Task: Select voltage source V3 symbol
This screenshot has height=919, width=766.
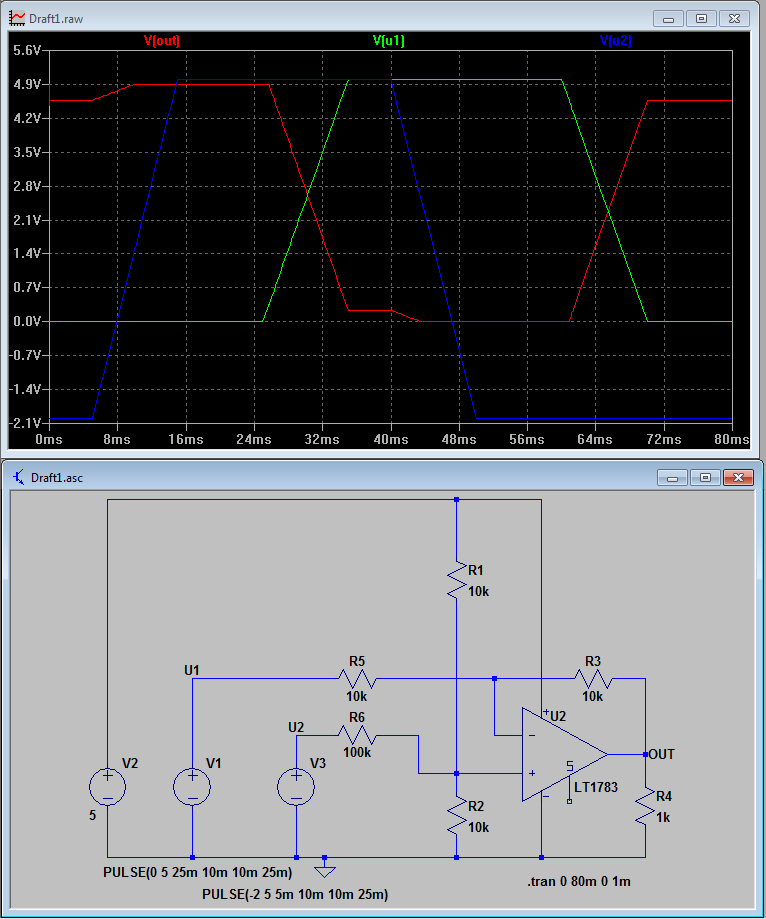Action: tap(296, 787)
